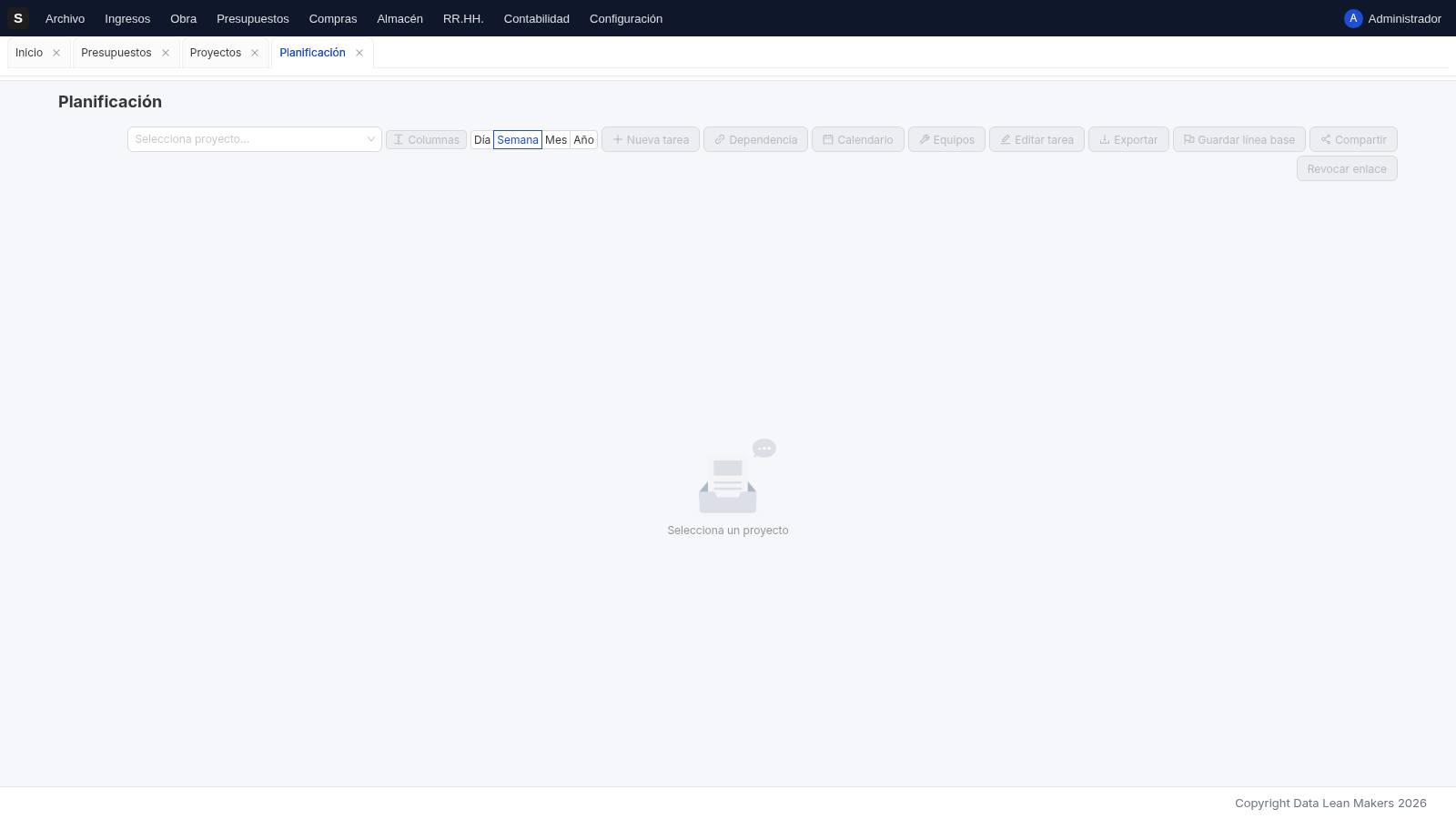Close the Presupuestos tab
The width and height of the screenshot is (1456, 819).
166,53
